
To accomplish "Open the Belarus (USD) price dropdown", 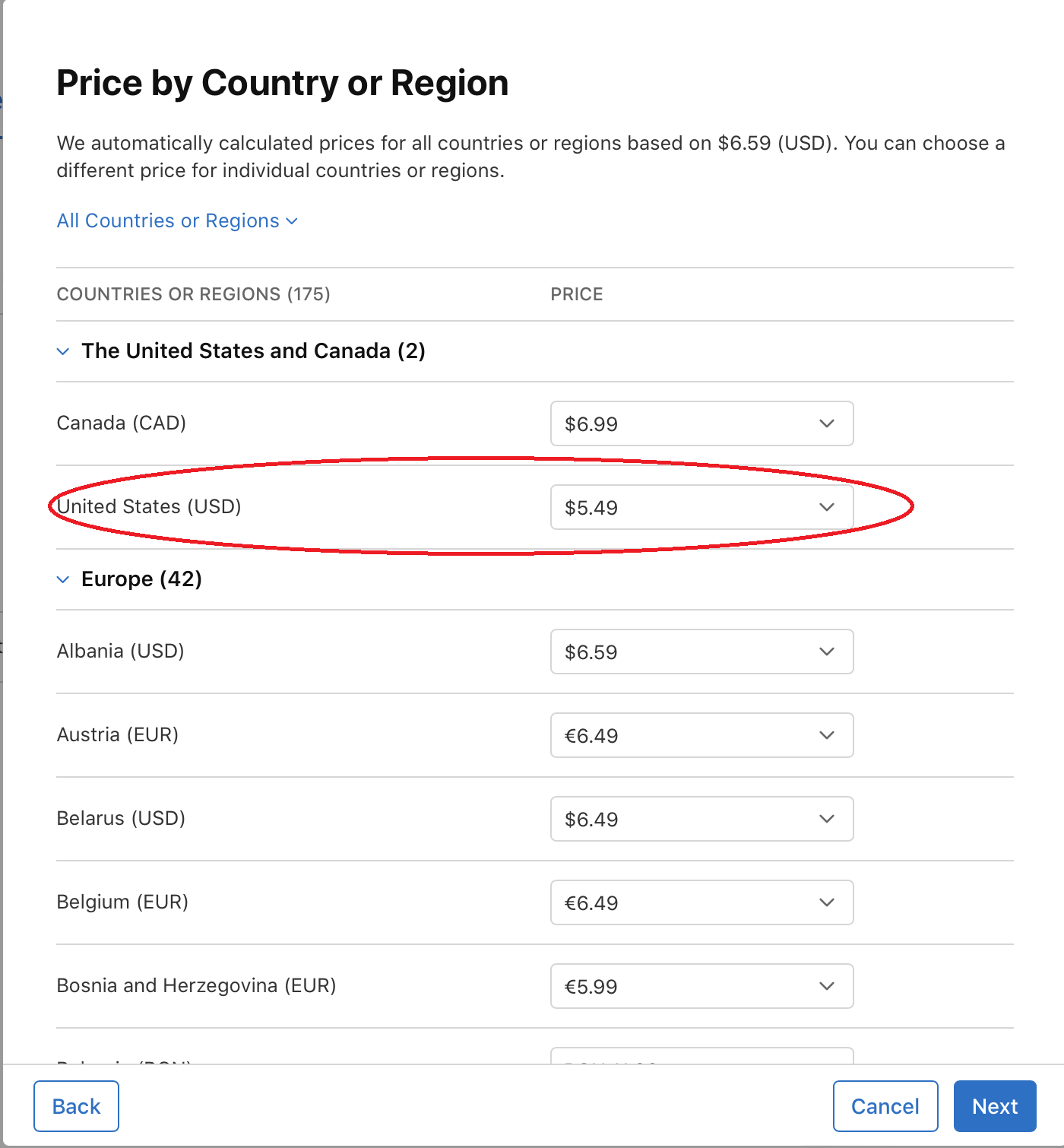I will click(x=701, y=819).
